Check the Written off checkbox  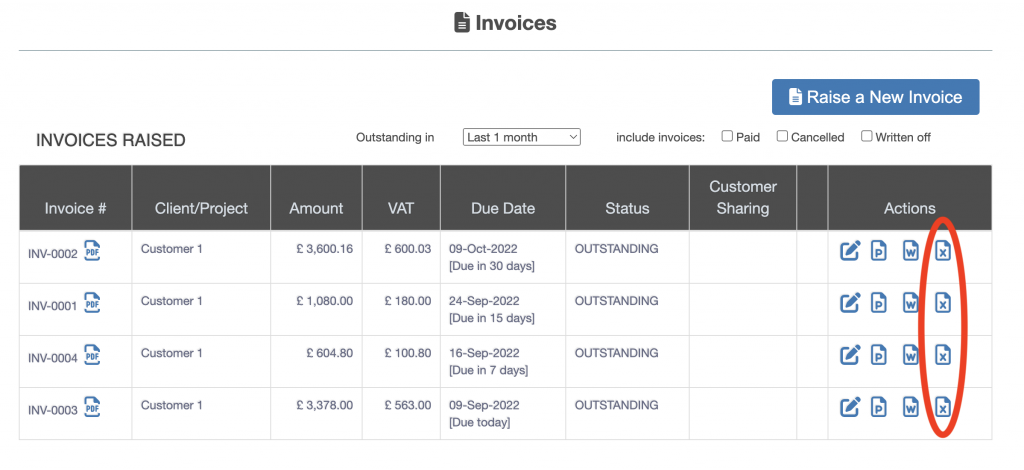point(867,136)
